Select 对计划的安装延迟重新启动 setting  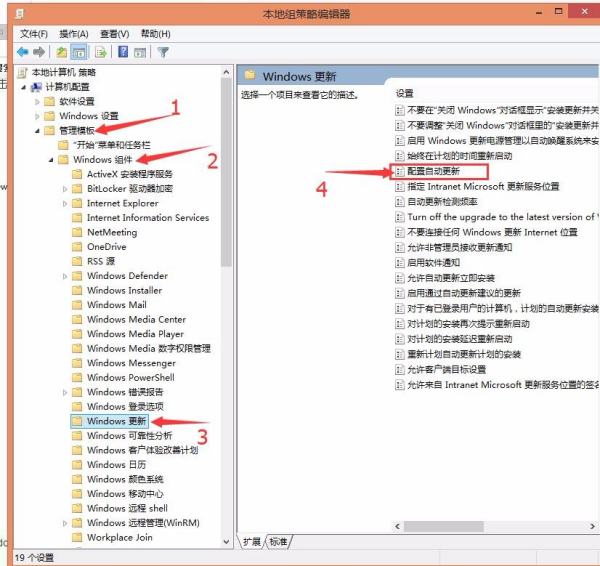(460, 339)
